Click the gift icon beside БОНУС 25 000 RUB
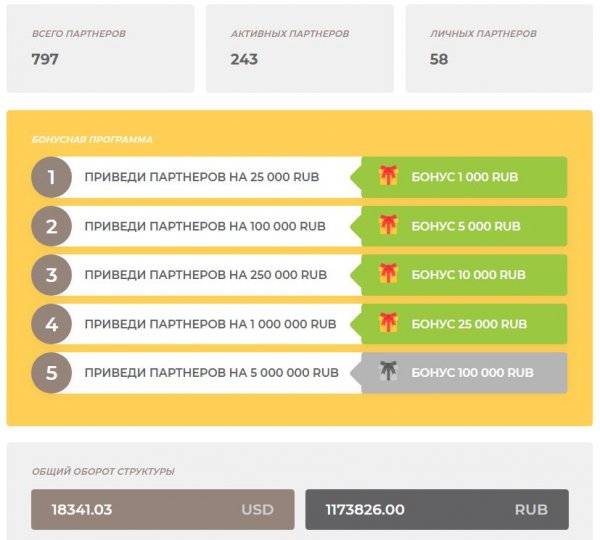 coord(388,324)
